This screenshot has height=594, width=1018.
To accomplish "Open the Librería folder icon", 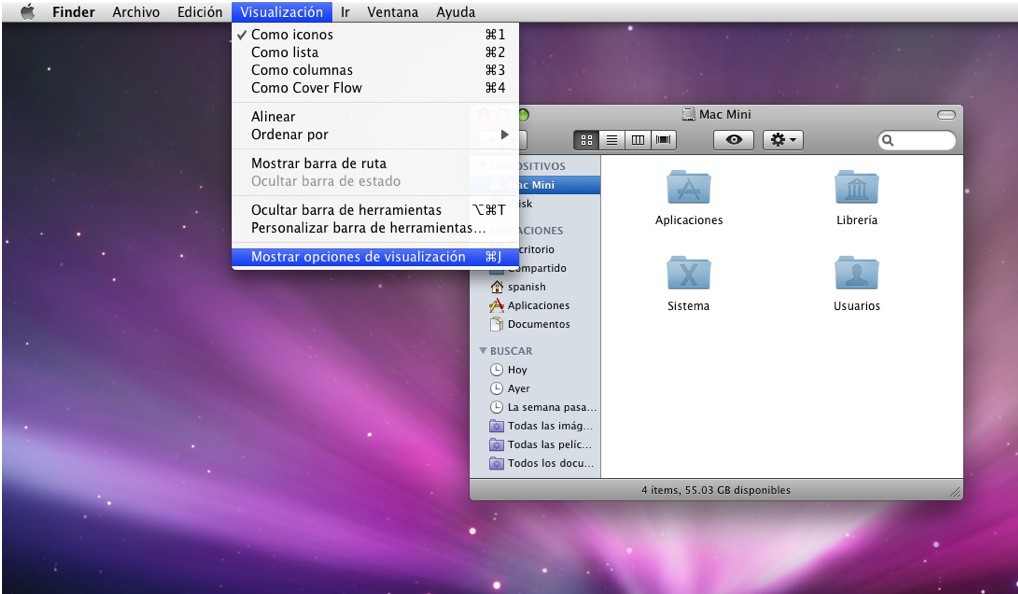I will (856, 188).
